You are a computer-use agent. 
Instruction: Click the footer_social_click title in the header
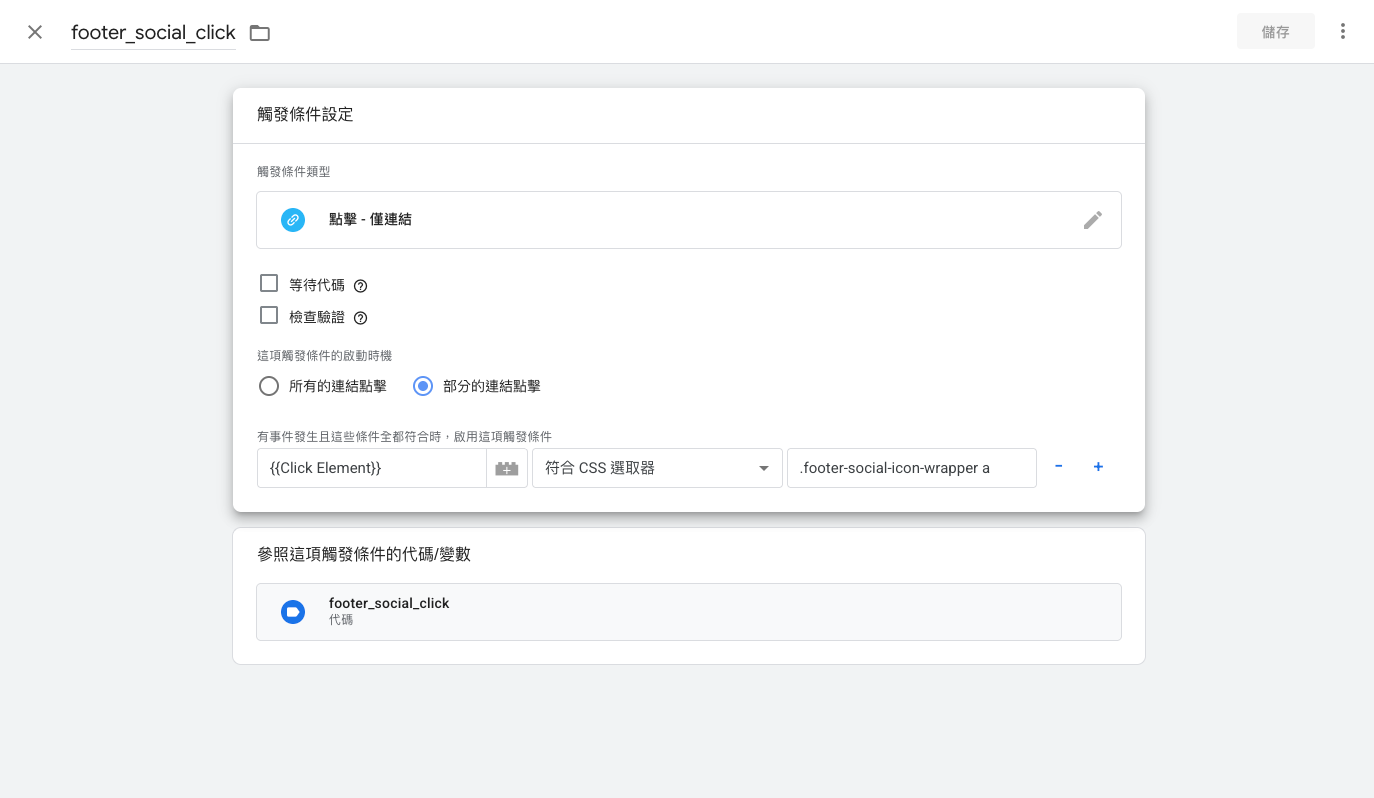click(x=152, y=32)
